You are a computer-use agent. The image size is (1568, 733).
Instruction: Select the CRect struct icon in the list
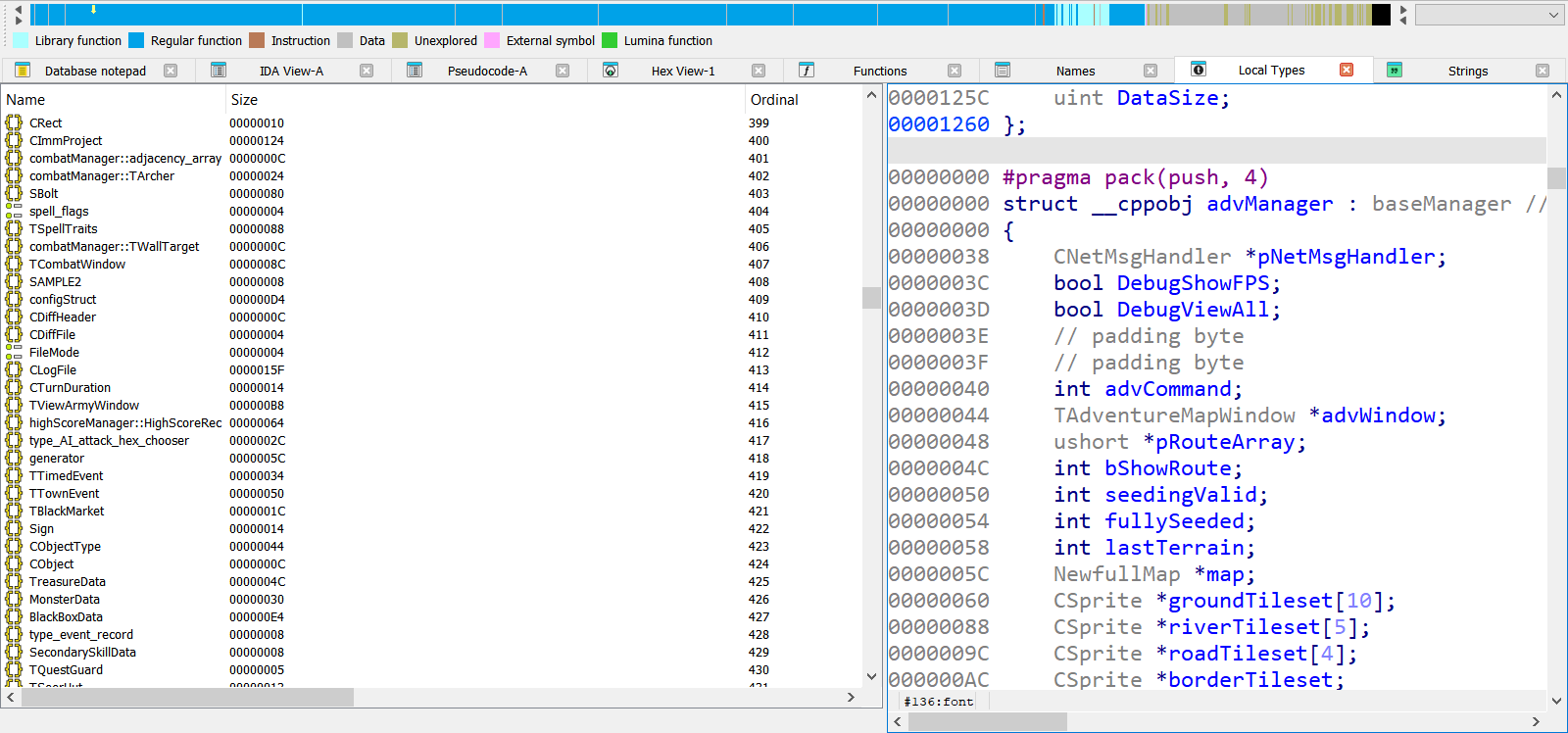tap(14, 122)
